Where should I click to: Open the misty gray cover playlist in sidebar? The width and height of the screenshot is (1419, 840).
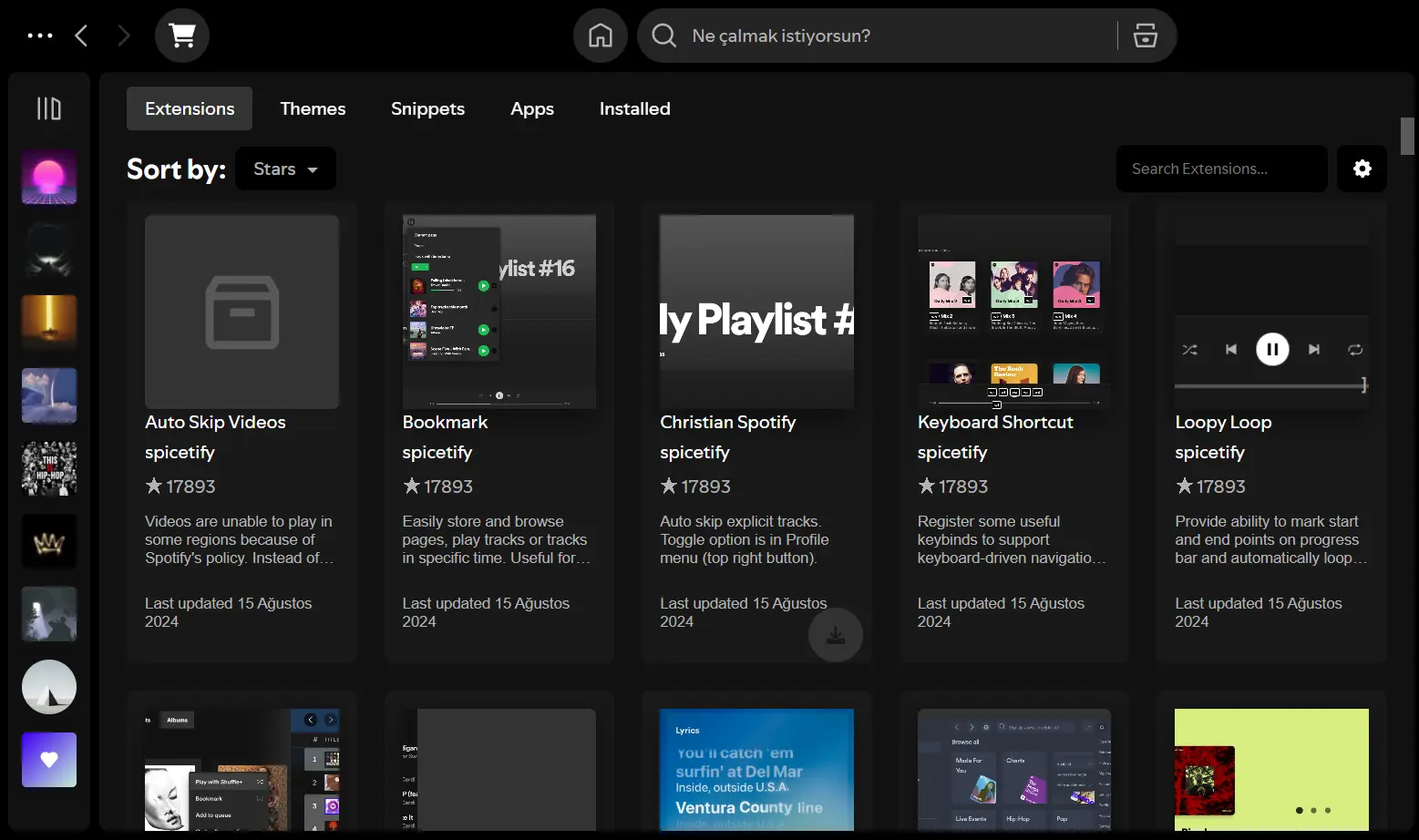pos(49,614)
